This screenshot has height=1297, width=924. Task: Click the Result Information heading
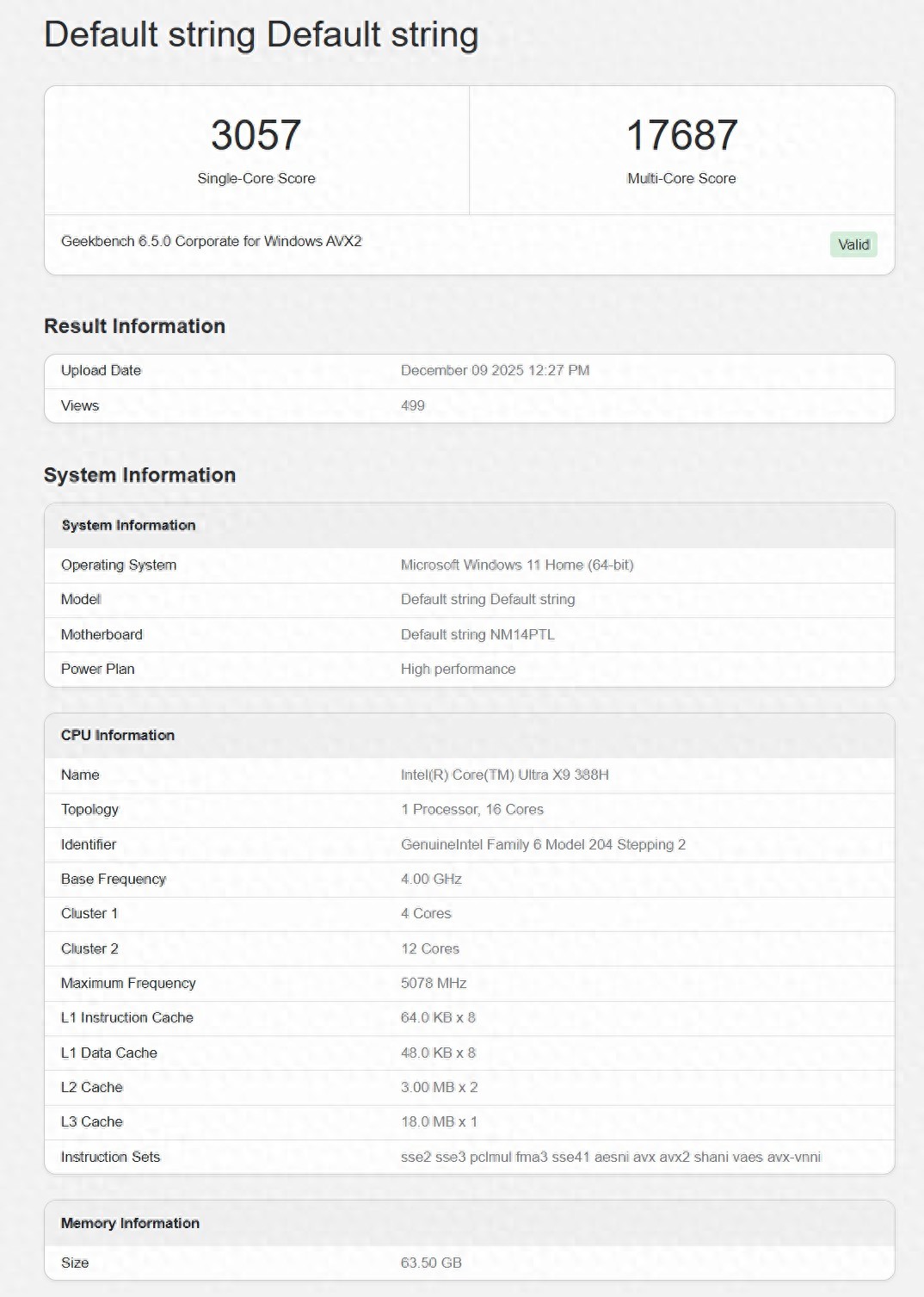pos(134,326)
